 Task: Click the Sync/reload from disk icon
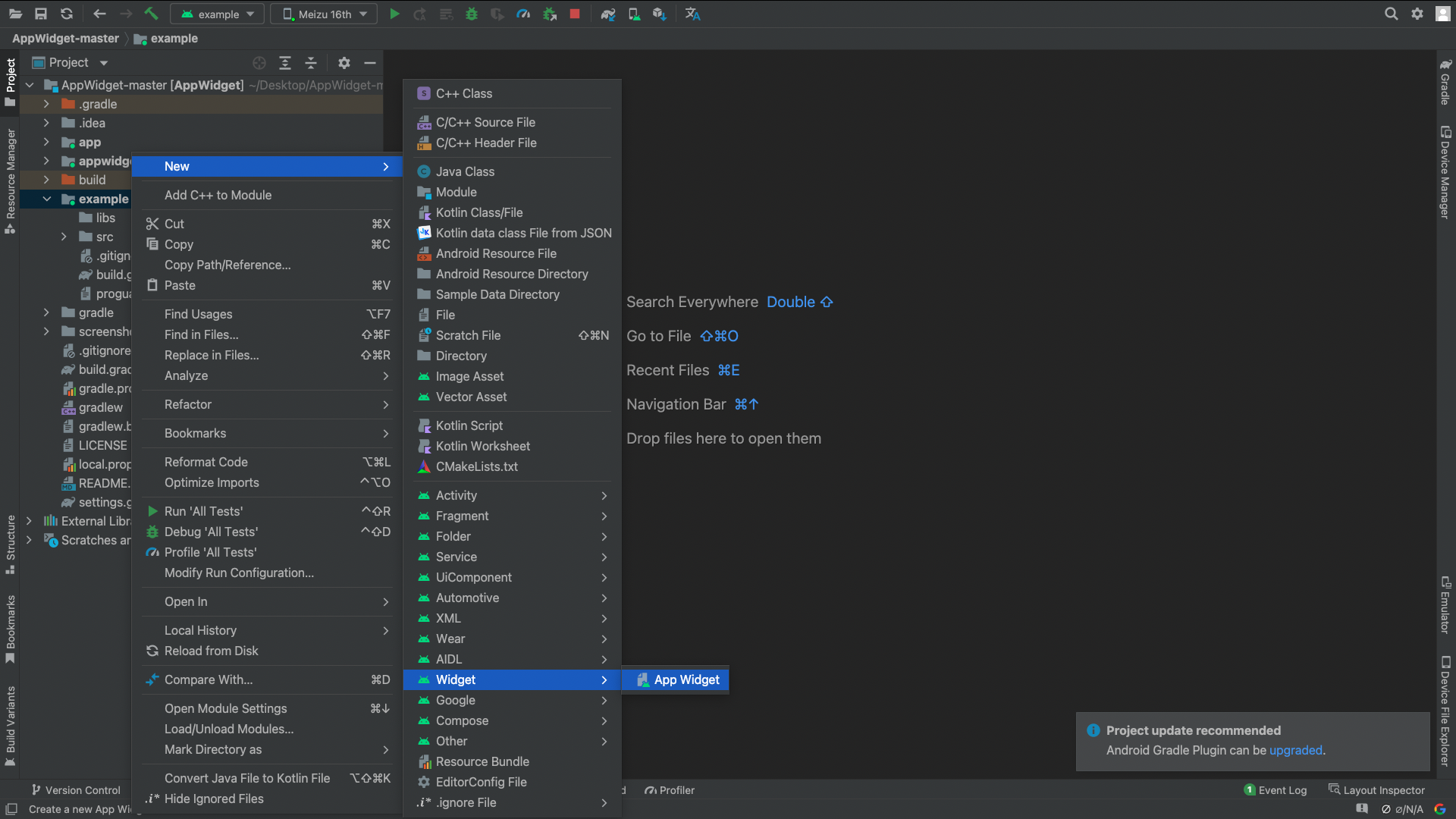tap(67, 14)
